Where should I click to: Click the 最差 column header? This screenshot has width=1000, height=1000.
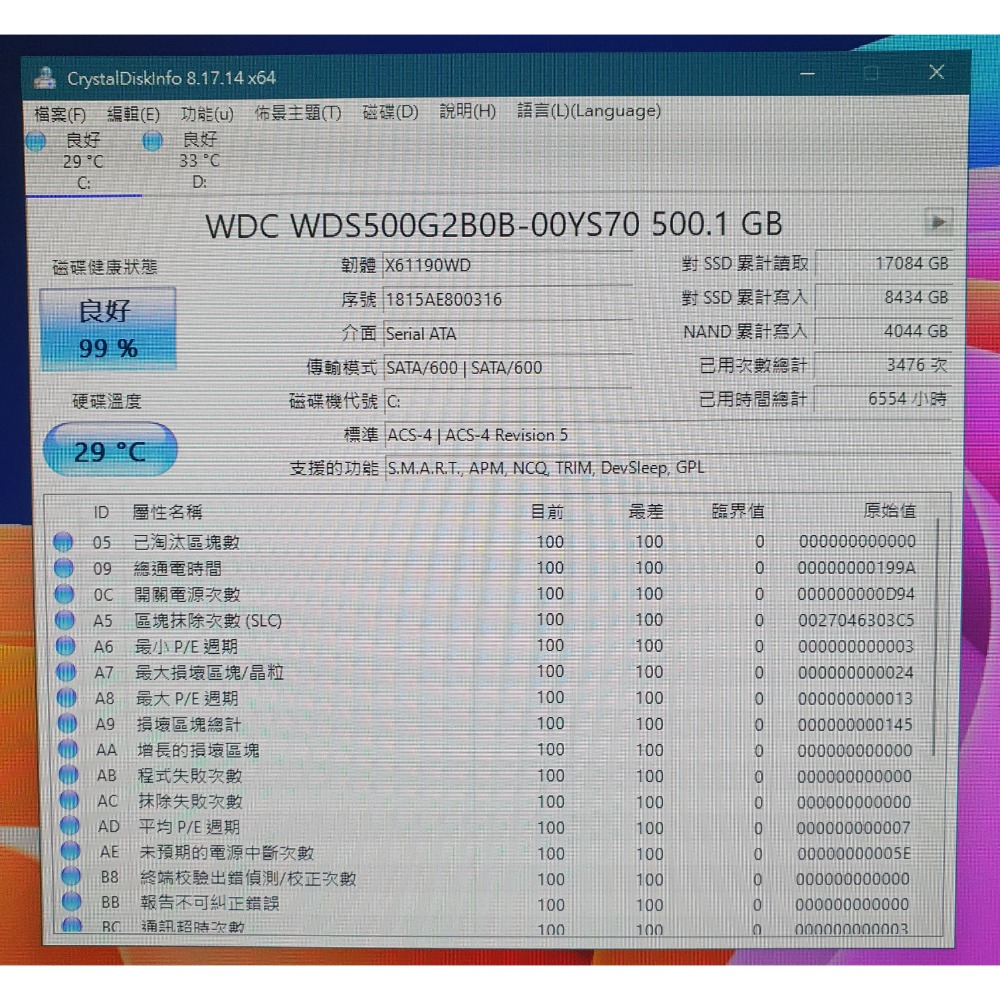(646, 511)
